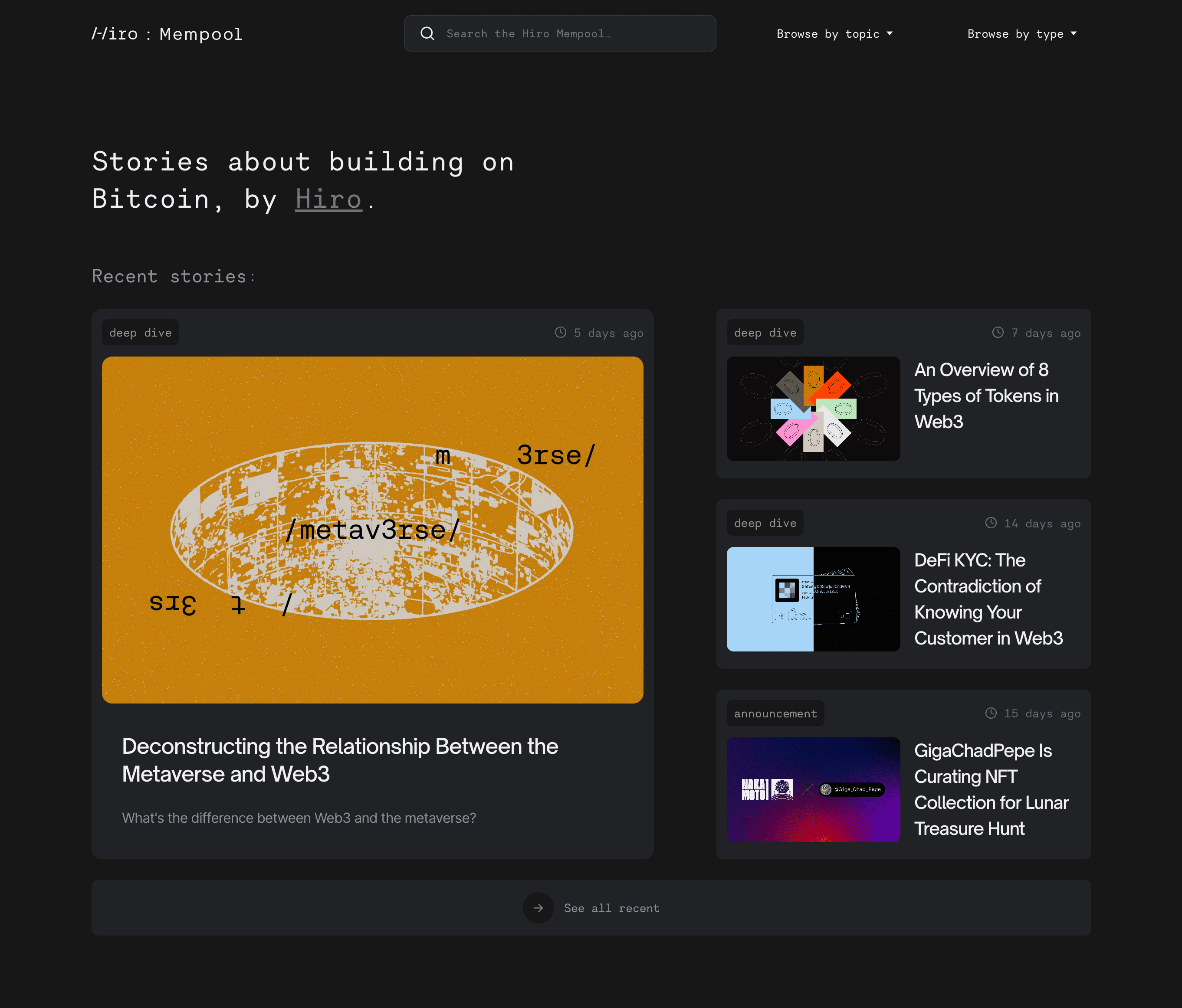Click the 15 days ago timestamp
The image size is (1182, 1008).
click(1043, 714)
